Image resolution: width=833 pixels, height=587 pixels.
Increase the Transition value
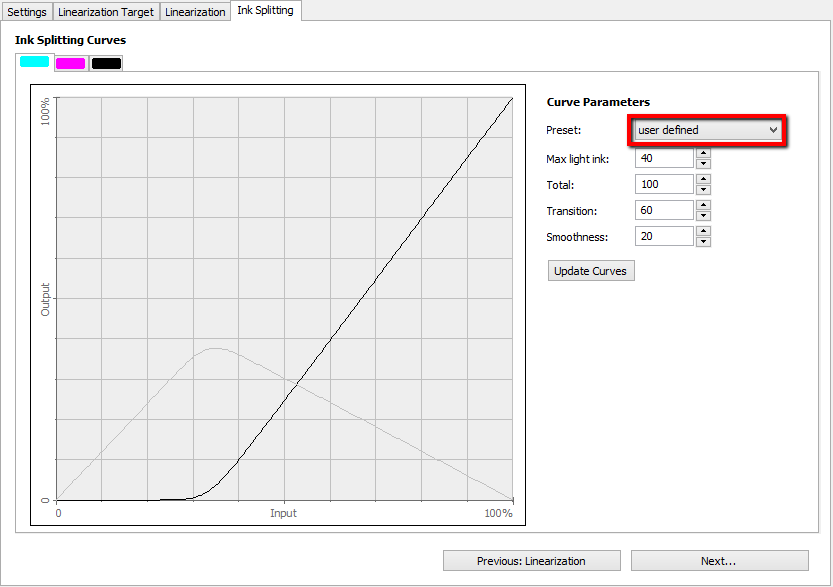pyautogui.click(x=703, y=205)
